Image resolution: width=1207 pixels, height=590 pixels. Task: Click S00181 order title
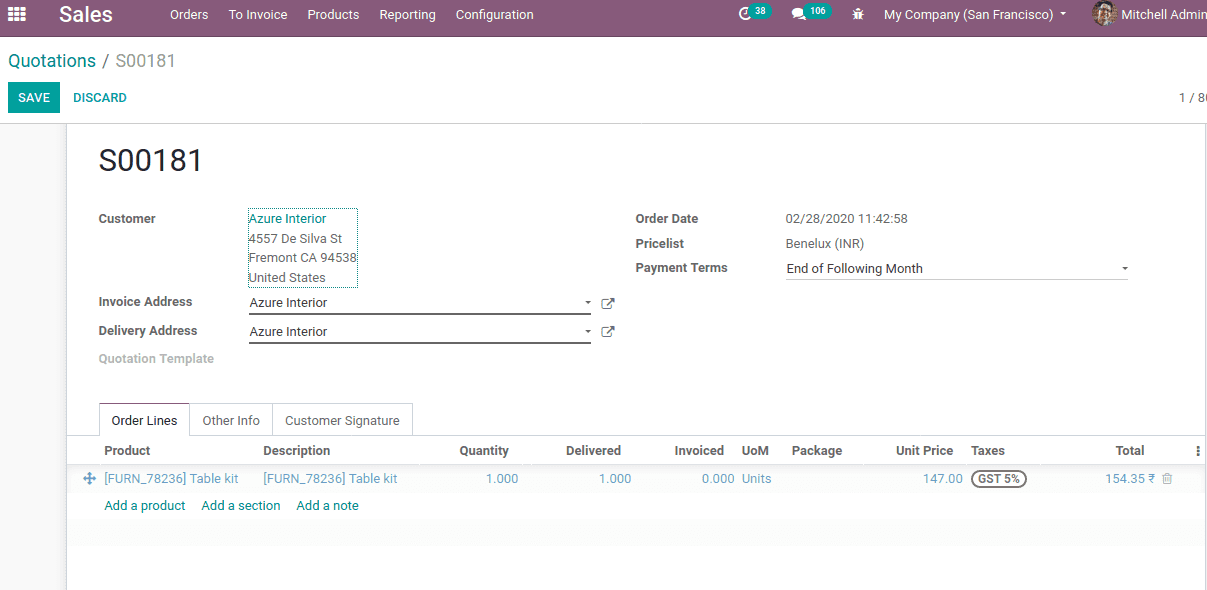coord(151,160)
